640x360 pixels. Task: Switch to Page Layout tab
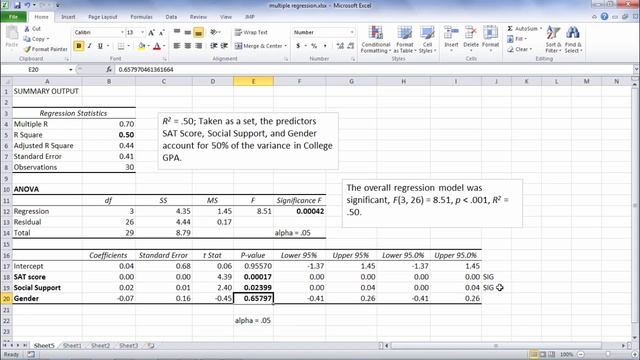(102, 17)
